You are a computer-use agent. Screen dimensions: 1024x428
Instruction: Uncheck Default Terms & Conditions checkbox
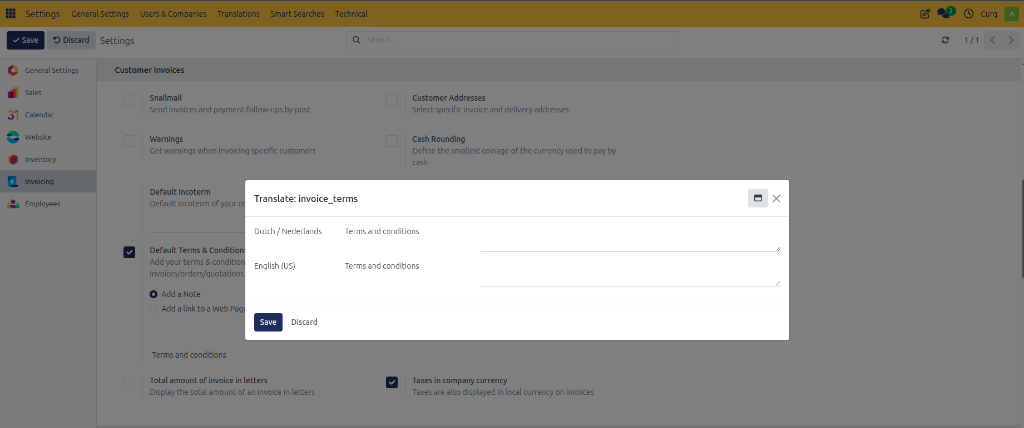[x=129, y=252]
